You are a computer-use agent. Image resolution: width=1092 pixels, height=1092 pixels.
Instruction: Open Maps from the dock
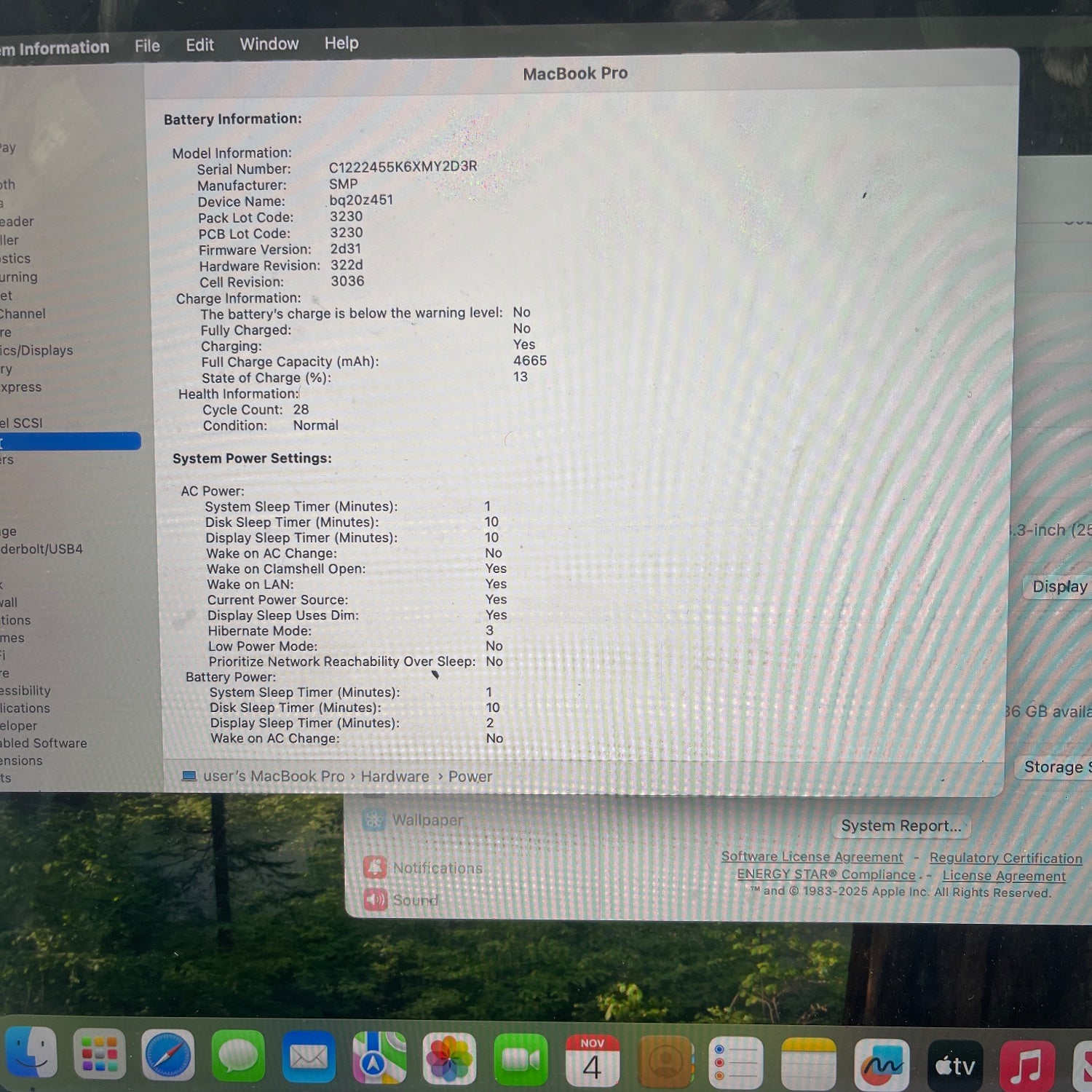(379, 1057)
